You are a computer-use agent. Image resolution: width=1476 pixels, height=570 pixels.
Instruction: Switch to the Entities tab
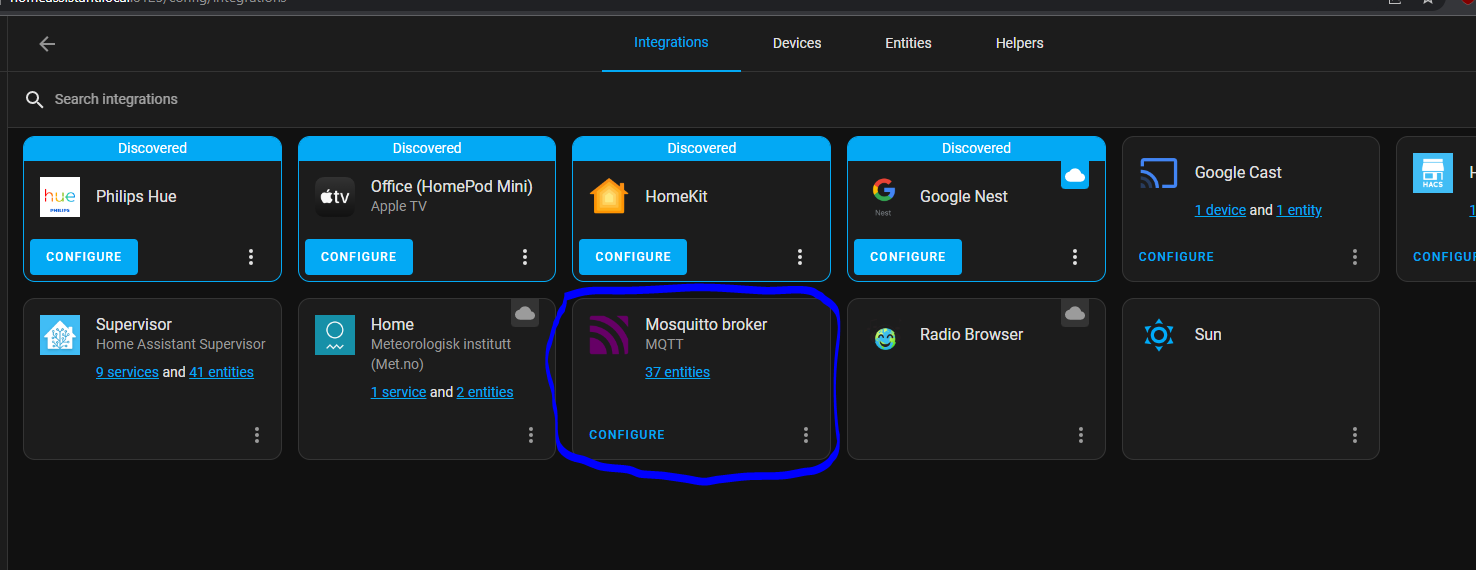click(908, 43)
